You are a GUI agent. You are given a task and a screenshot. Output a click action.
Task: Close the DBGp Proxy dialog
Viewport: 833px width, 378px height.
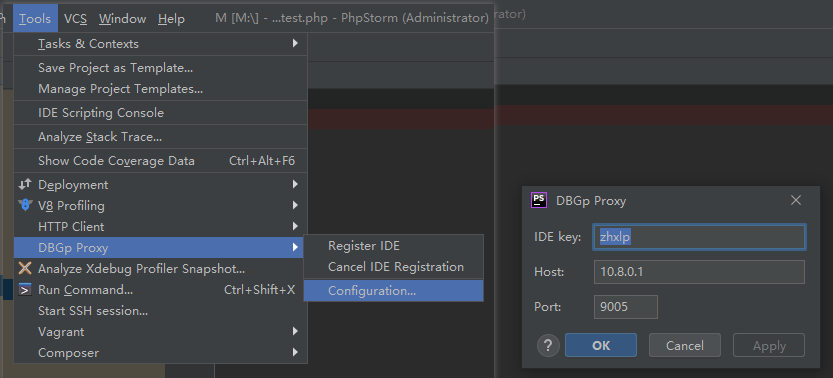[795, 200]
